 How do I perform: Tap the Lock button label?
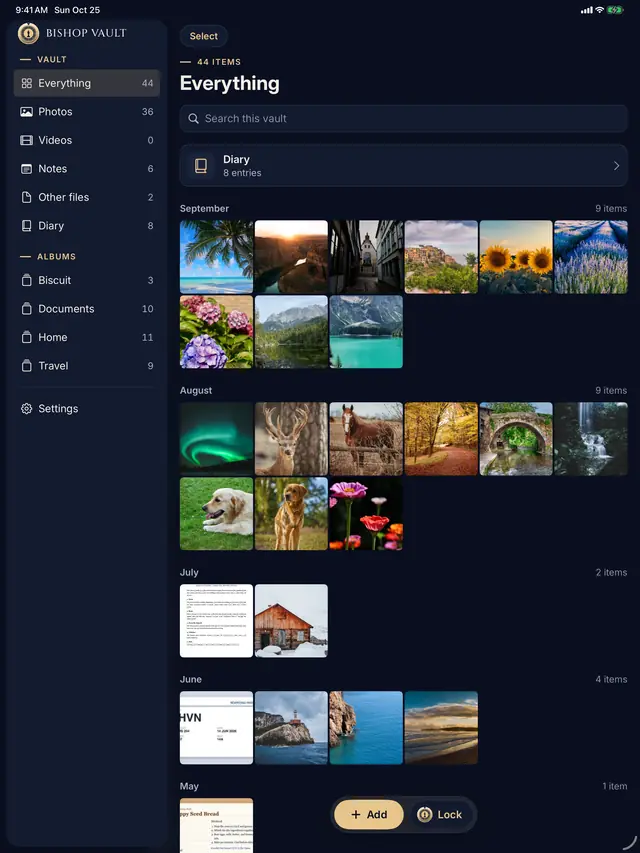point(450,814)
